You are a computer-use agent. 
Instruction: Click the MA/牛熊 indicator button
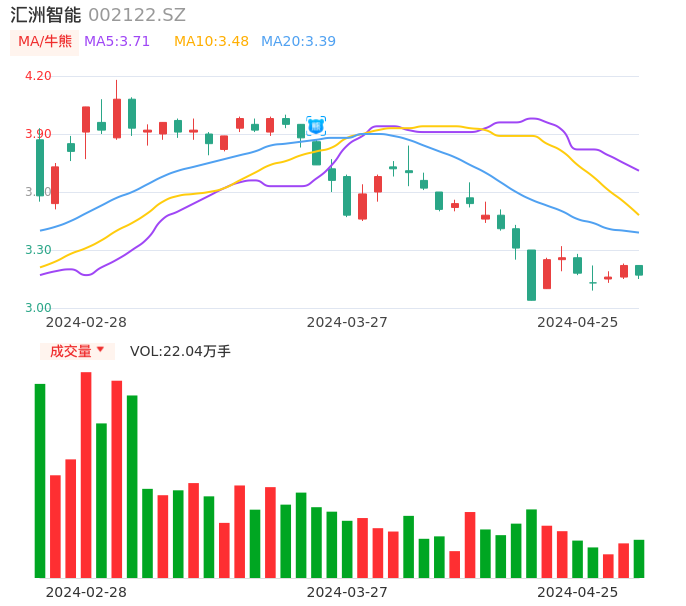[x=45, y=41]
